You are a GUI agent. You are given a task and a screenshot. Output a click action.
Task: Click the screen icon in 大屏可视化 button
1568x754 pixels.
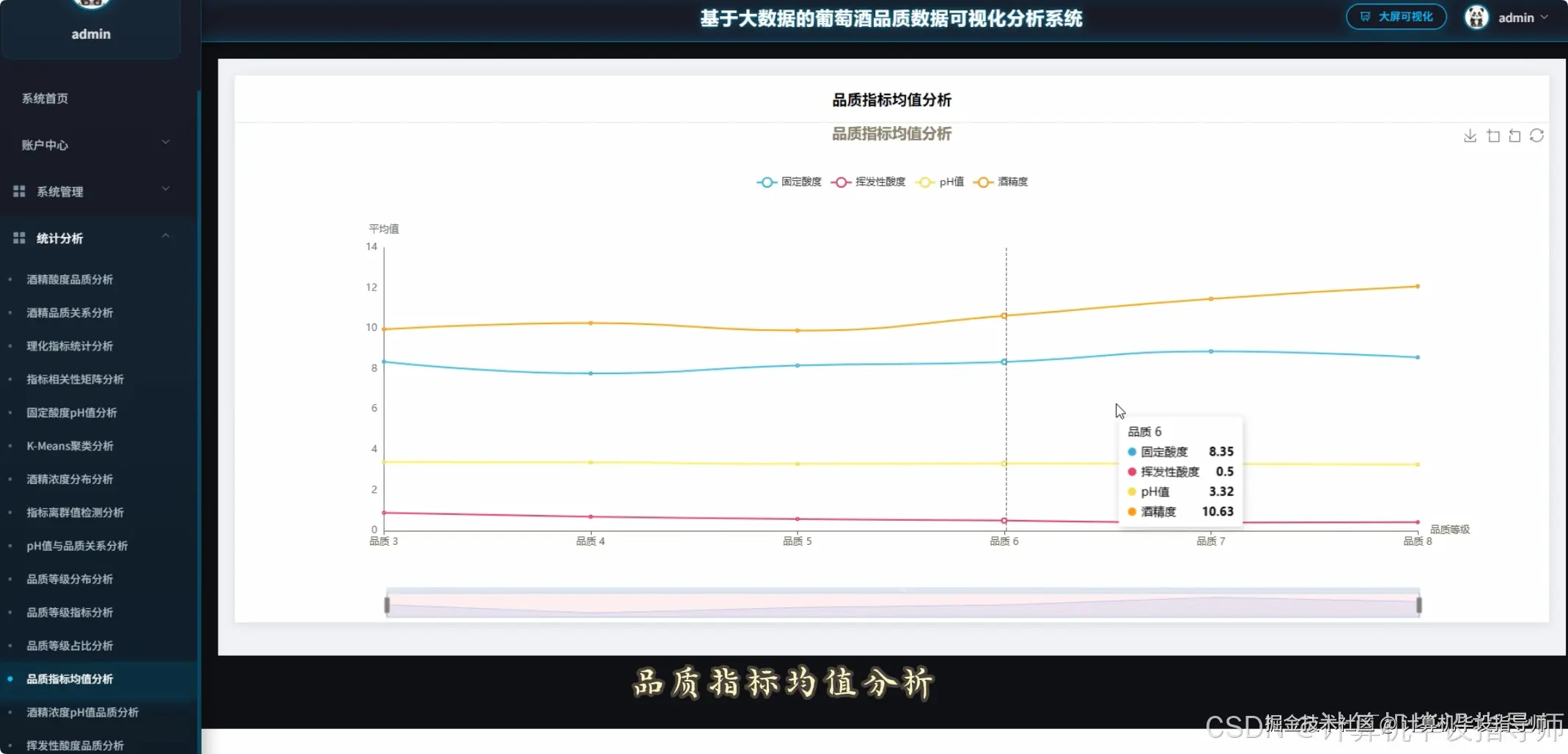[1365, 17]
